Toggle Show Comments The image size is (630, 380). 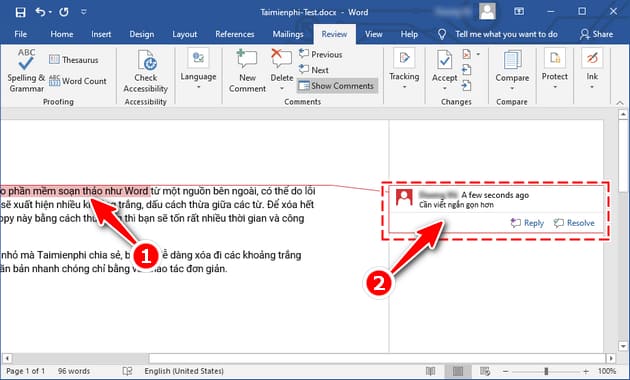(337, 86)
